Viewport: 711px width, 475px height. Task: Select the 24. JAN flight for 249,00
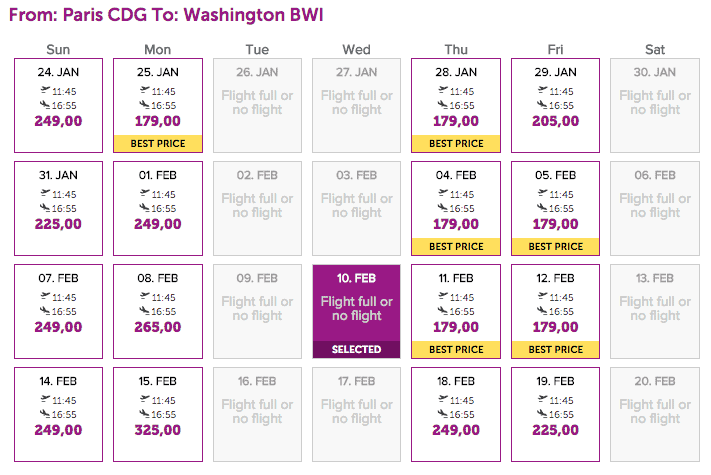coord(58,106)
